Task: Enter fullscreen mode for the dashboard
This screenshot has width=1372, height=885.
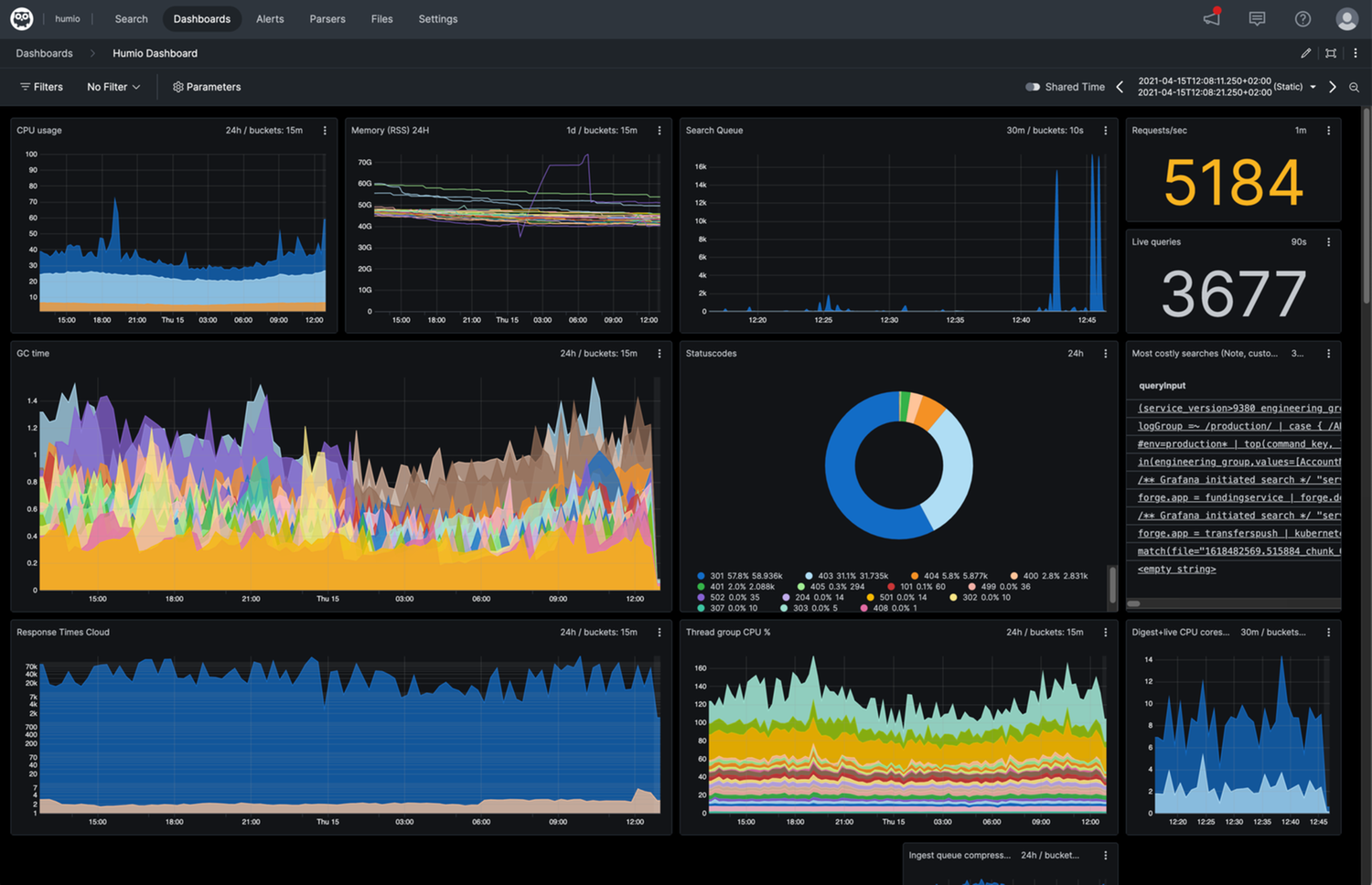Action: 1331,53
